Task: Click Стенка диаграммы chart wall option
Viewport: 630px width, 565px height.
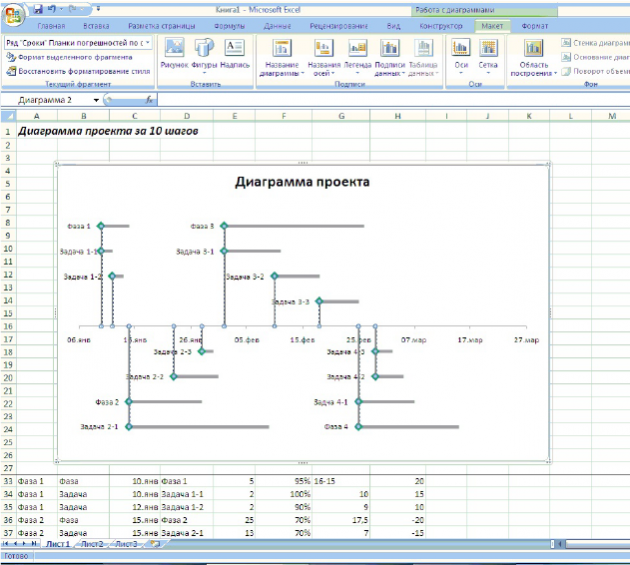Action: pyautogui.click(x=595, y=43)
